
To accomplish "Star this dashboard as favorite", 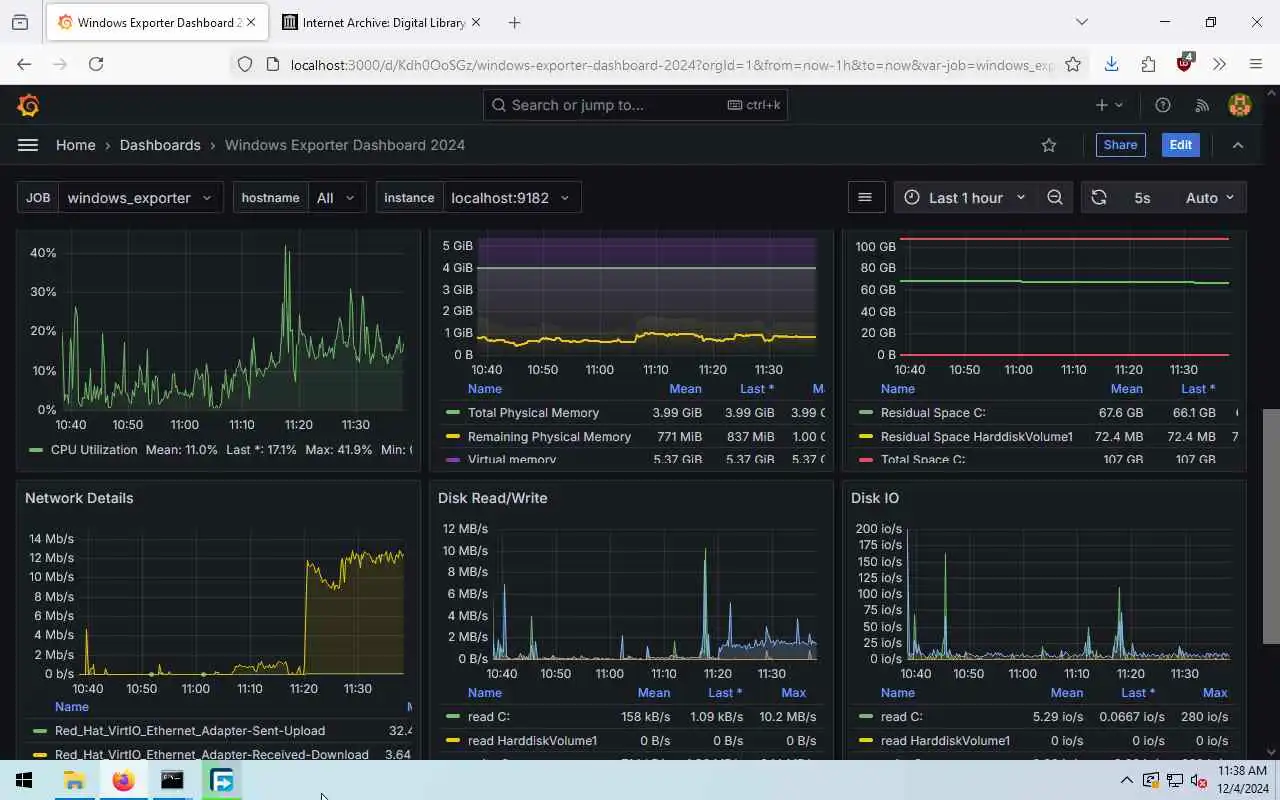I will [x=1049, y=145].
